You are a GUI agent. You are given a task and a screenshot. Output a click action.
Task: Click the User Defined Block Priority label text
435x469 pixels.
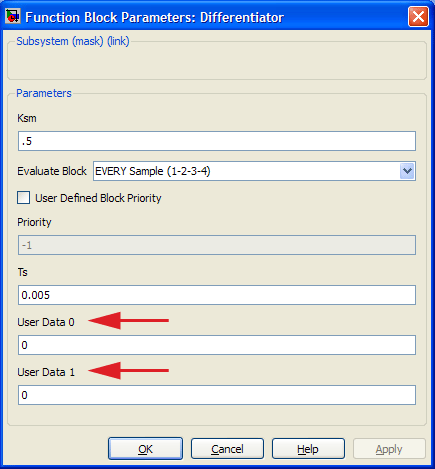pyautogui.click(x=98, y=198)
